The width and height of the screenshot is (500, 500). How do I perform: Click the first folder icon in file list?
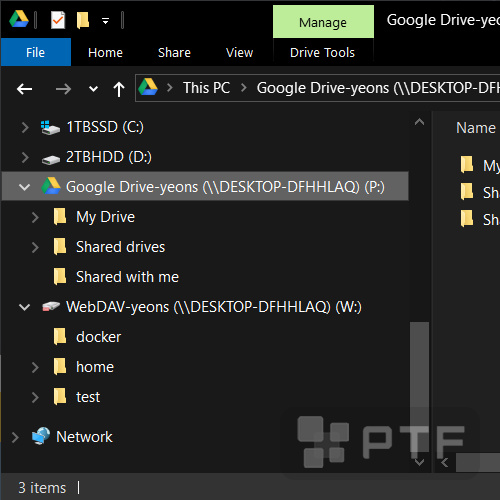pos(467,165)
